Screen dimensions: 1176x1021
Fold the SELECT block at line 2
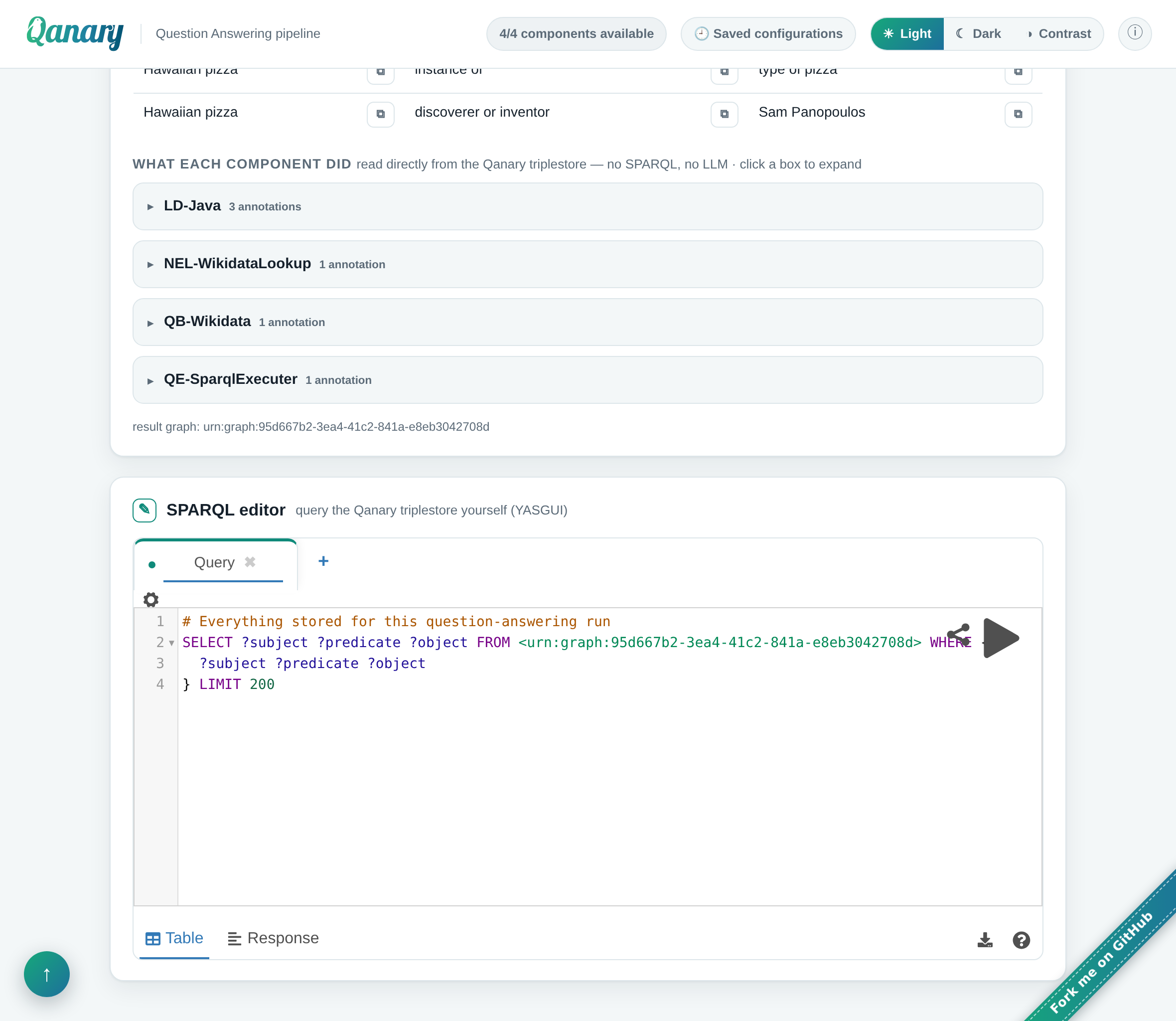171,643
